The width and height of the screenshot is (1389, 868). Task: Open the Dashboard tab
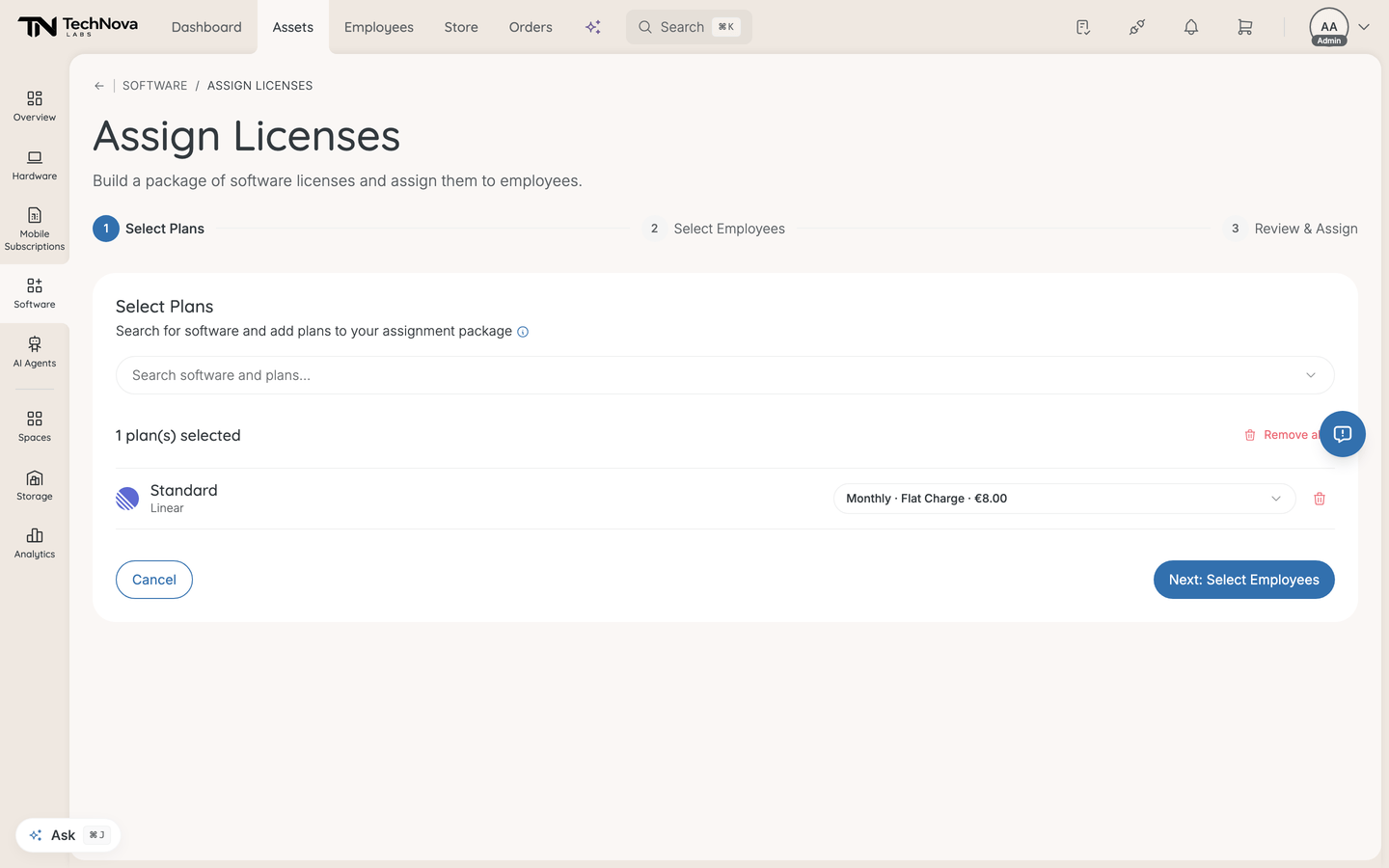[x=206, y=27]
